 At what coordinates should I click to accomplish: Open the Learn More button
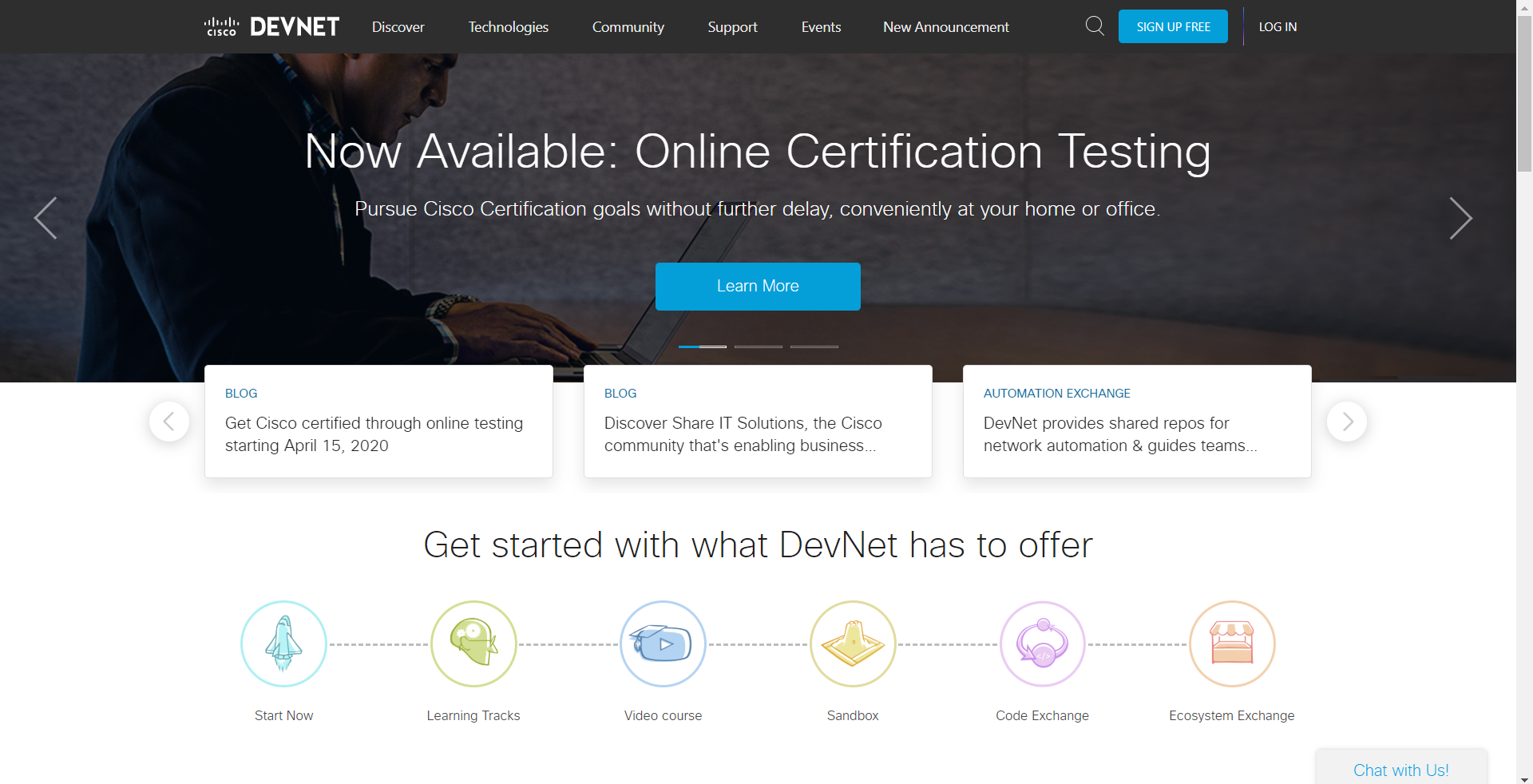click(x=758, y=286)
